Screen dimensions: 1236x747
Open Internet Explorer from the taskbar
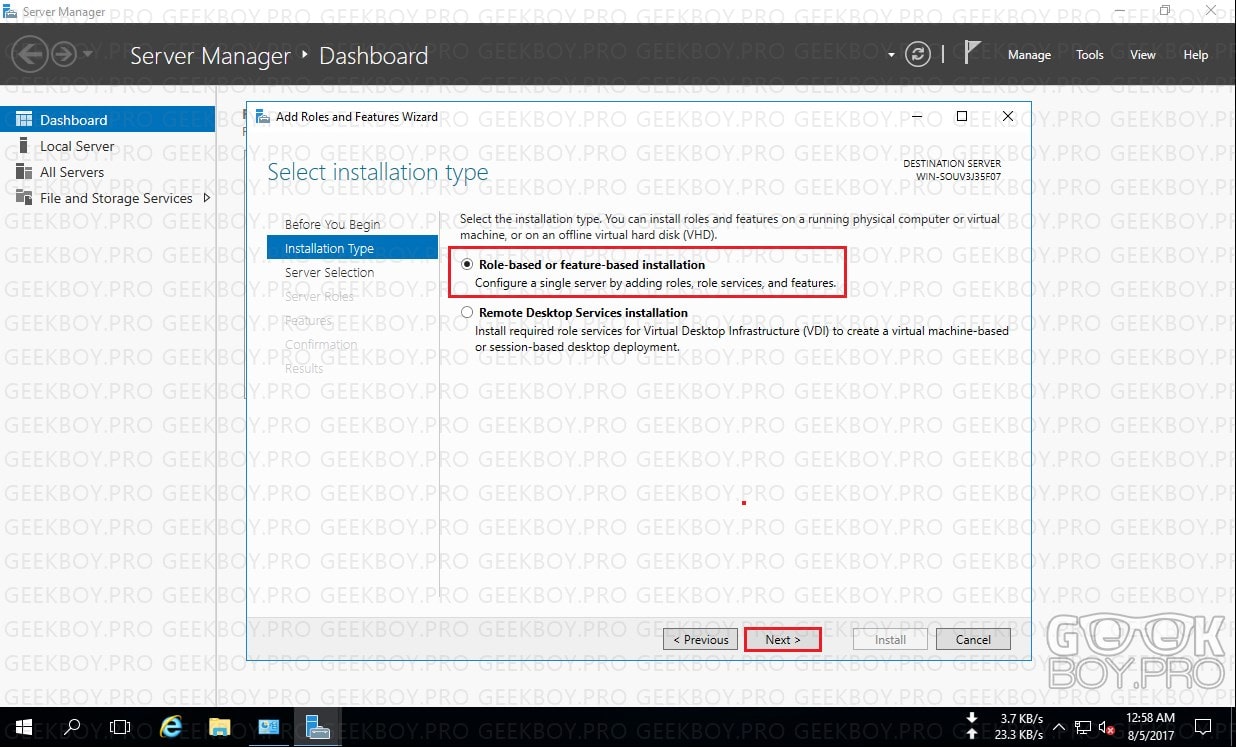pos(171,727)
